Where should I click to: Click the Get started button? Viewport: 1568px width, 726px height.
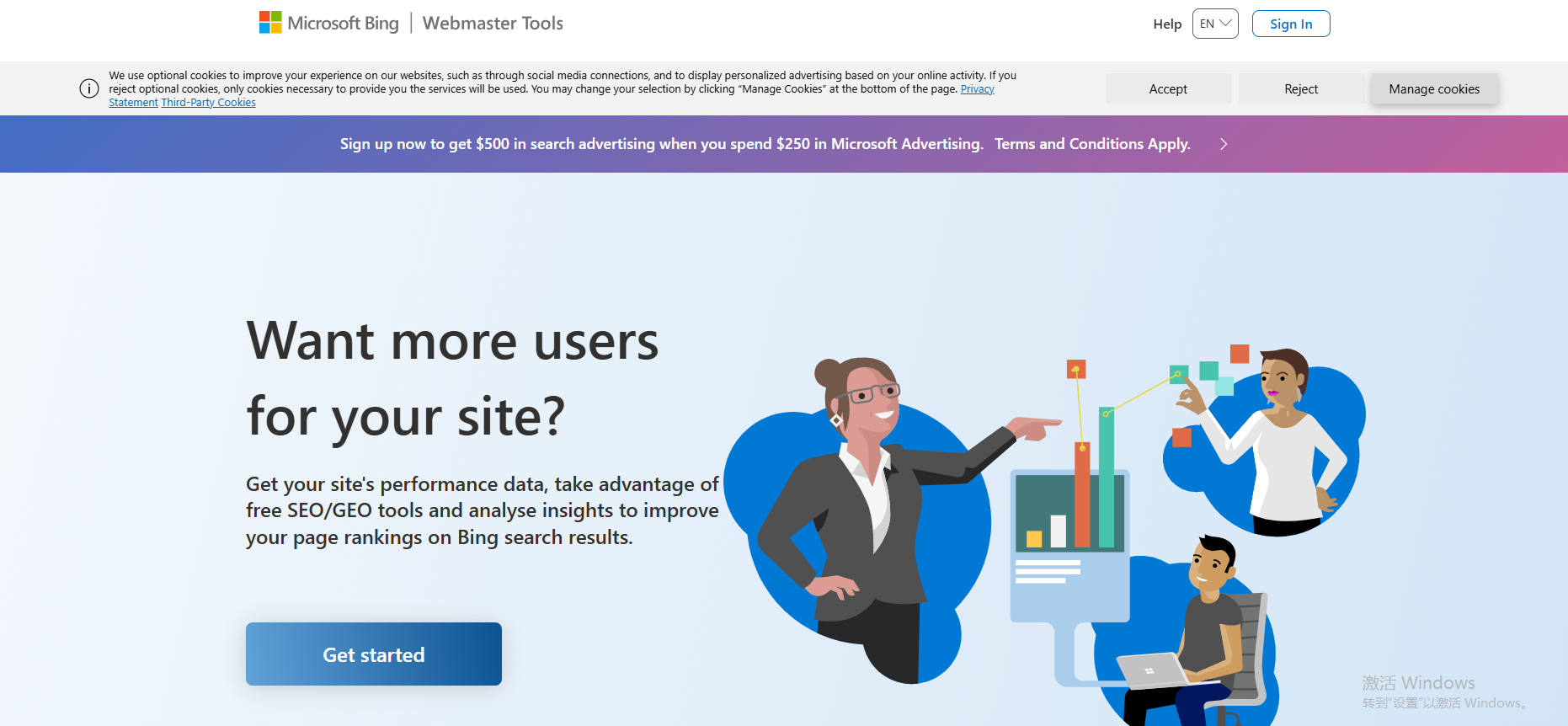tap(374, 654)
